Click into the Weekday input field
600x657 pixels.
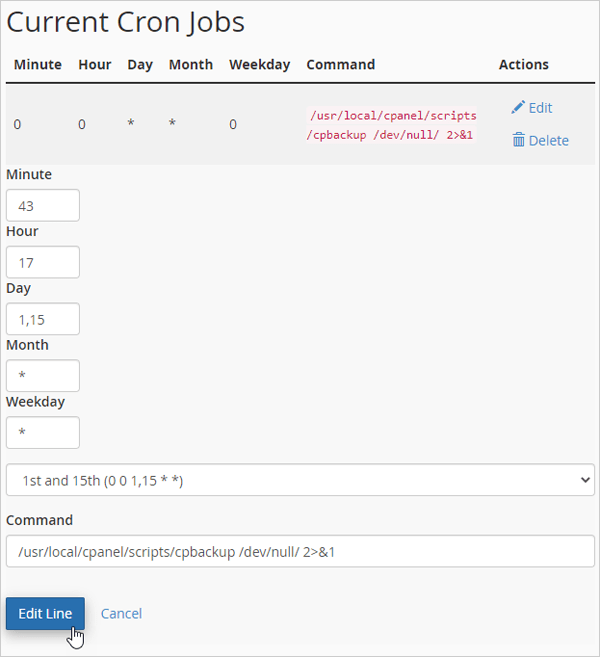point(43,432)
